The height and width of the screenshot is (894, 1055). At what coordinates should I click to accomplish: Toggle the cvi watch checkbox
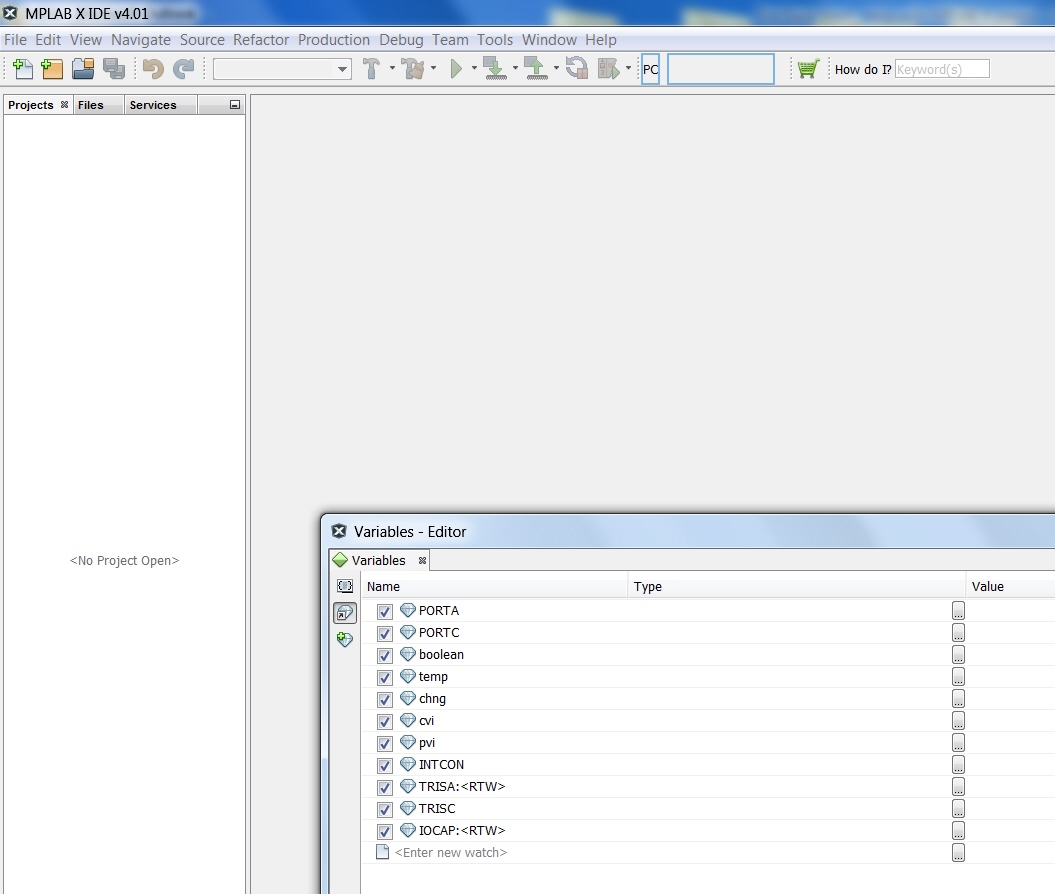coord(385,722)
